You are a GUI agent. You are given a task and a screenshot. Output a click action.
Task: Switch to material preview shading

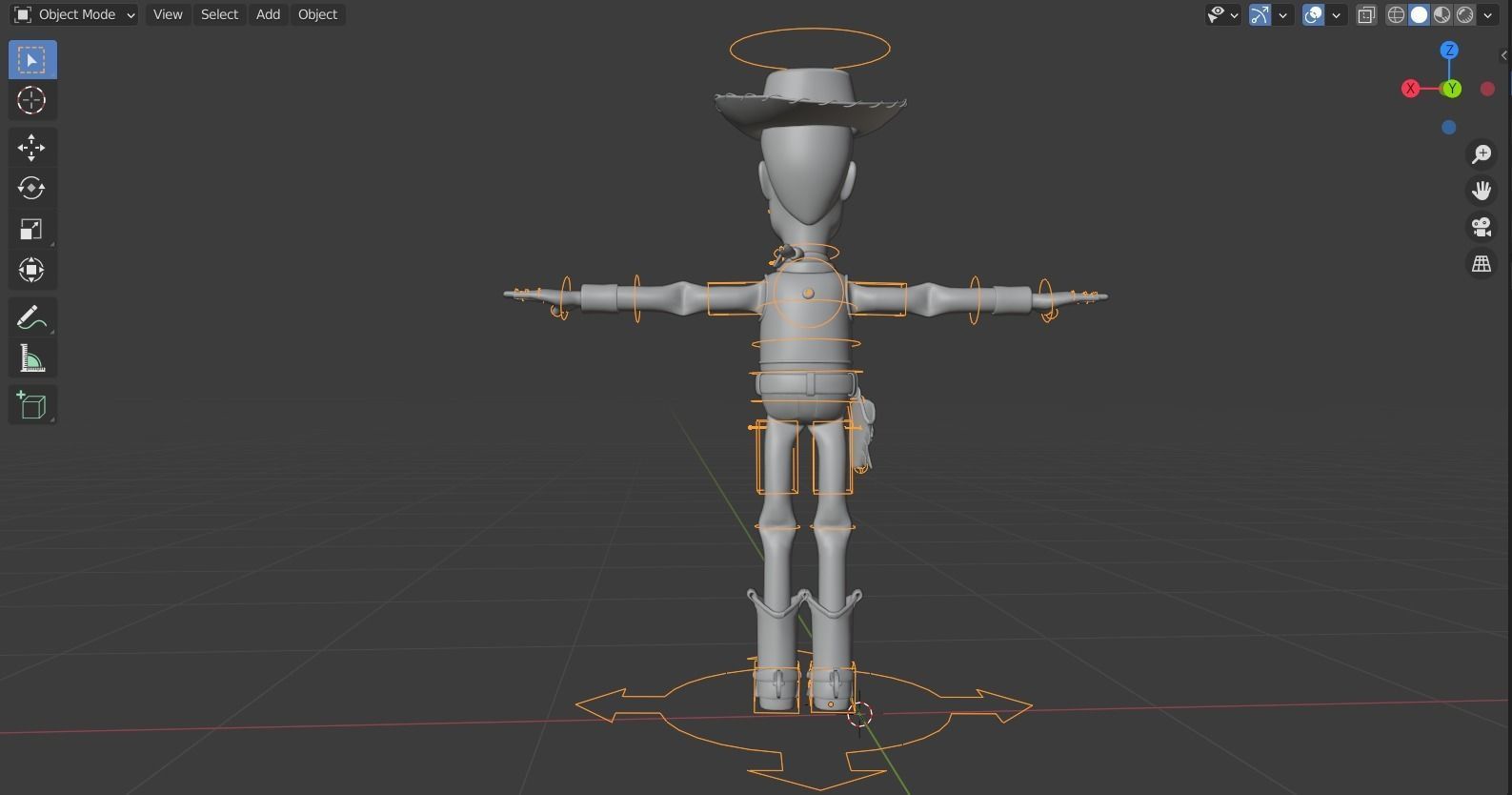coord(1441,14)
